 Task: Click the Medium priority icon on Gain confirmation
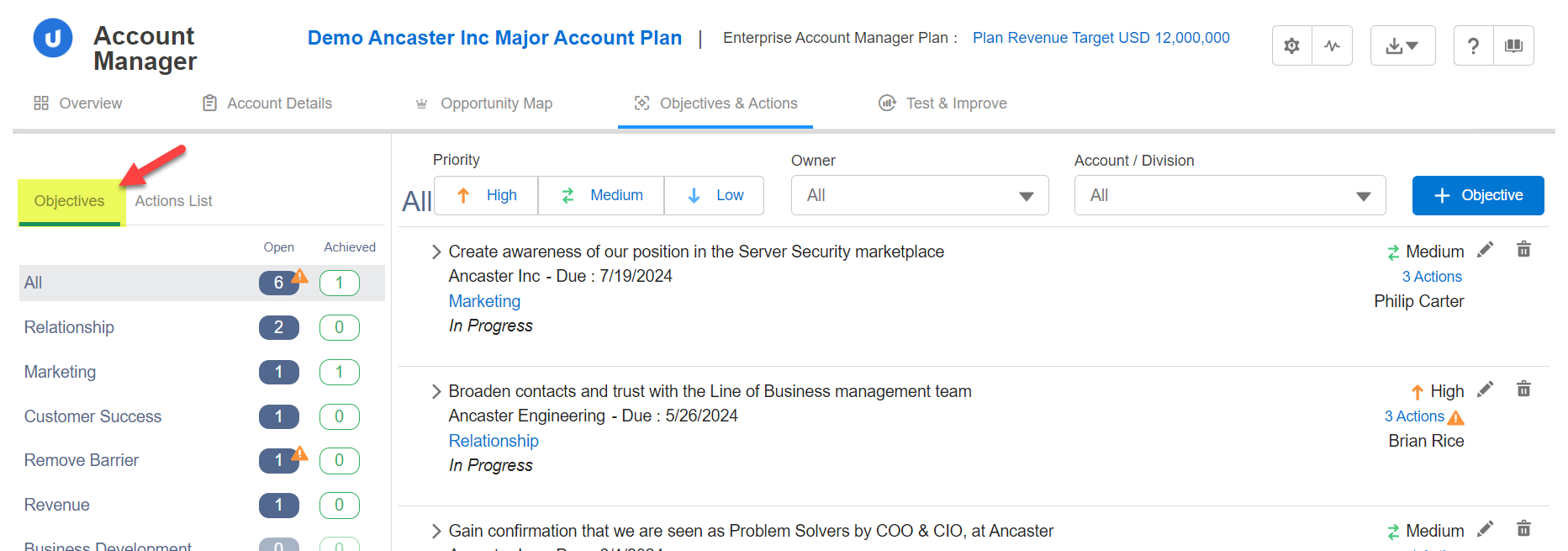1393,532
